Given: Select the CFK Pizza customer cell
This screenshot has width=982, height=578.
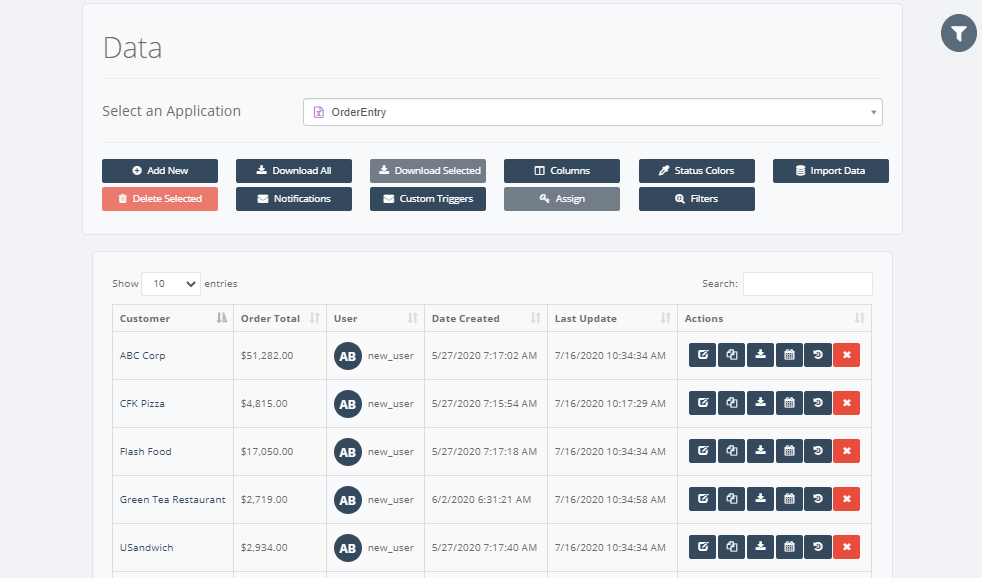Looking at the screenshot, I should click(173, 404).
